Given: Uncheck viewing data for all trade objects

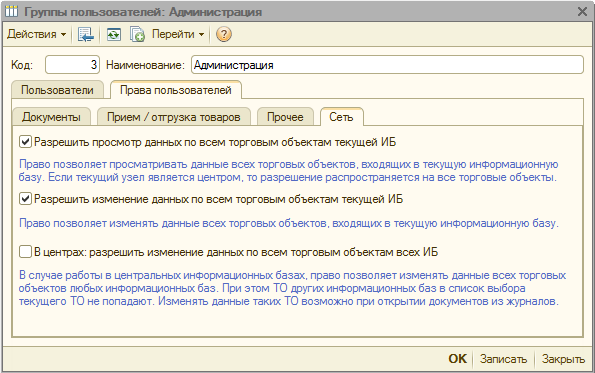Looking at the screenshot, I should point(25,142).
